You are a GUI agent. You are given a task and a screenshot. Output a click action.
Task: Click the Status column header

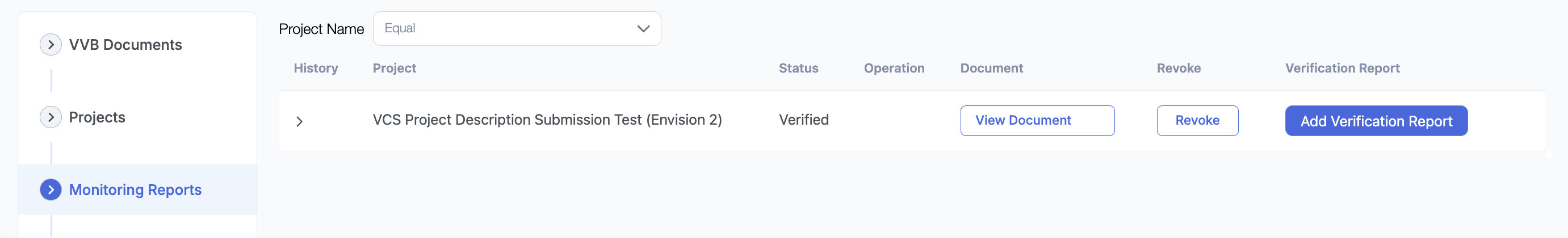[798, 68]
